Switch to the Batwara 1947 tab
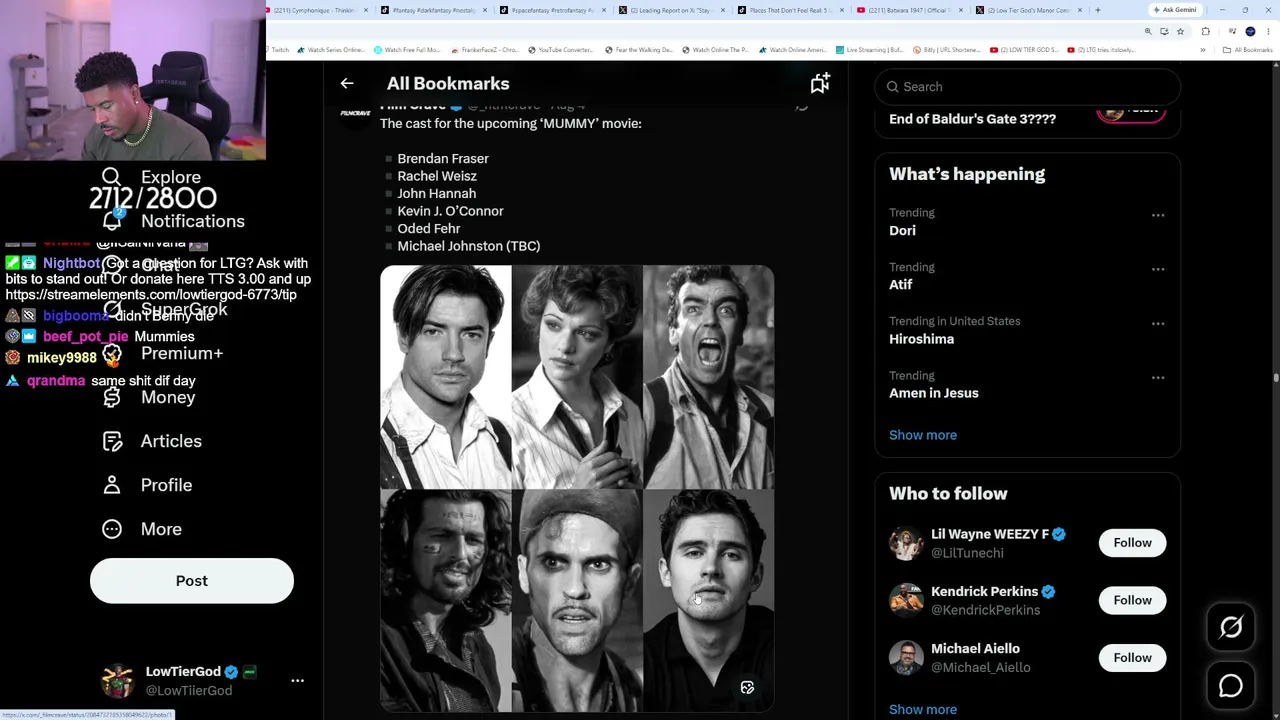 pyautogui.click(x=910, y=10)
